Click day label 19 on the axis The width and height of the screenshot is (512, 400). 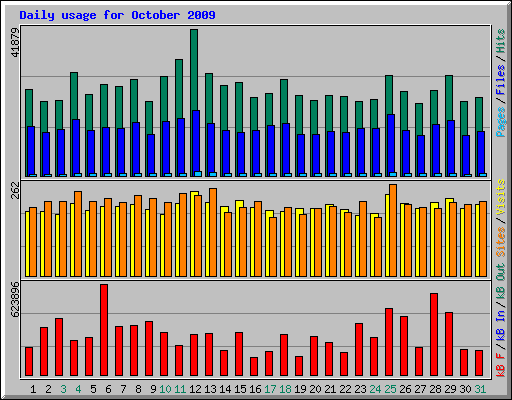pos(300,389)
